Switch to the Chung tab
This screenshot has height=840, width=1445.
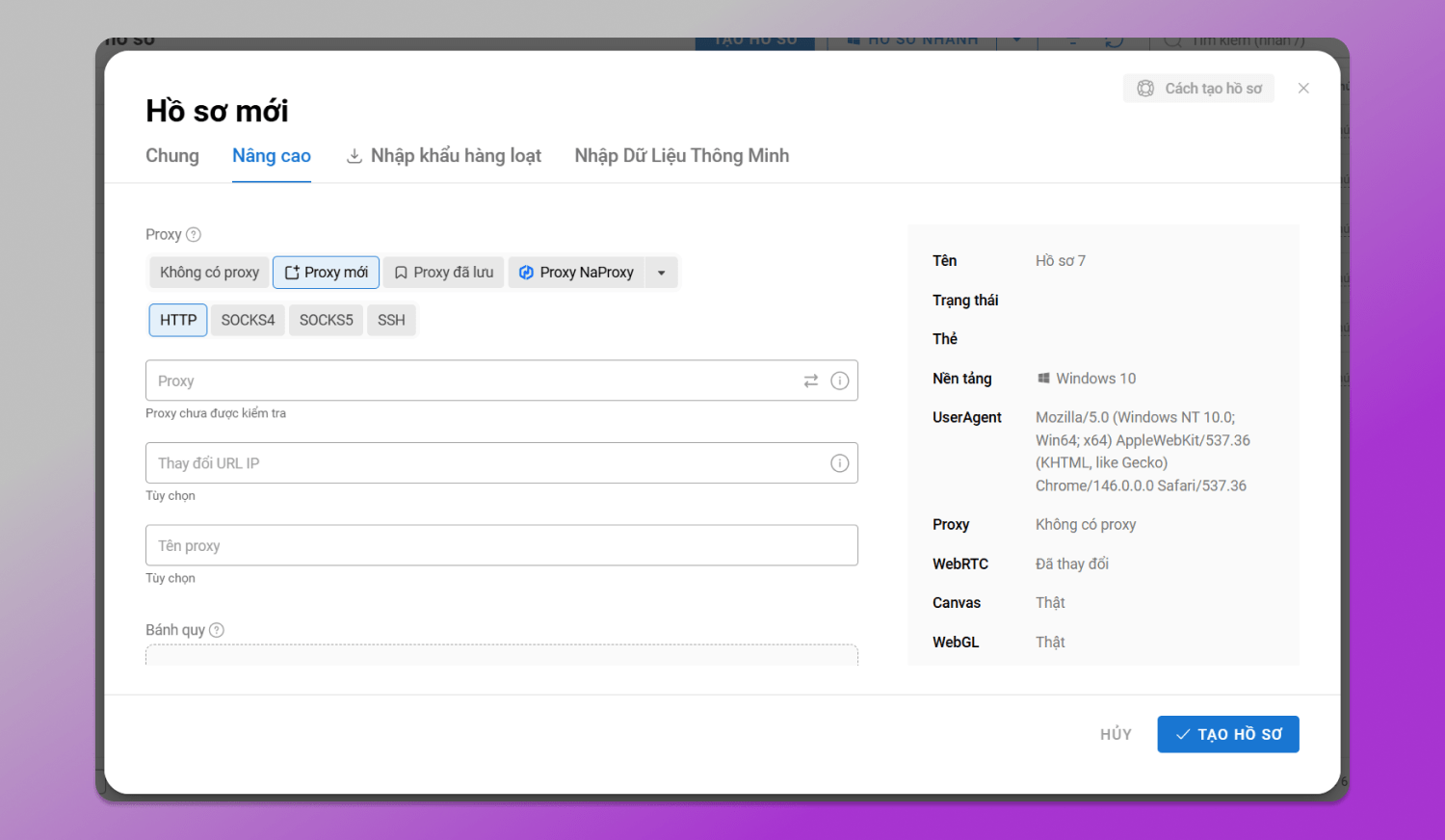point(171,155)
